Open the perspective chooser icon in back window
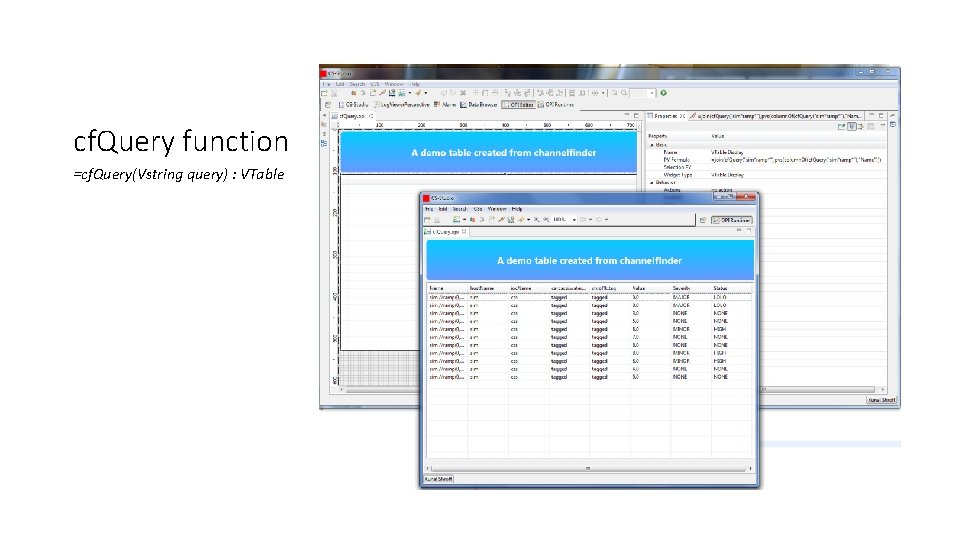 pyautogui.click(x=328, y=105)
